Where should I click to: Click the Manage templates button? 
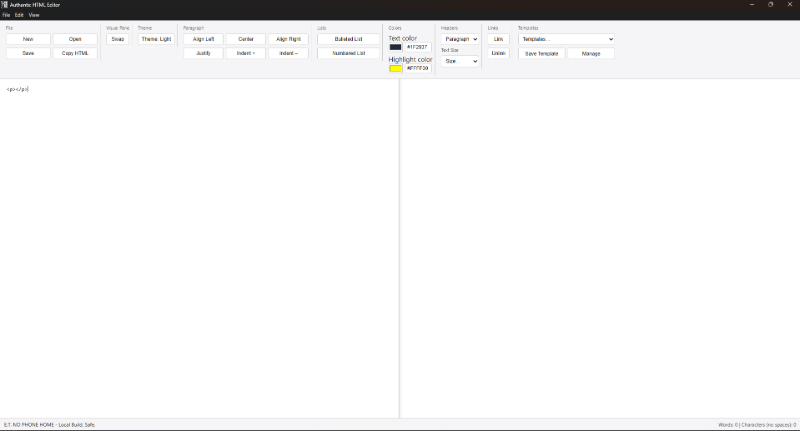click(x=591, y=54)
